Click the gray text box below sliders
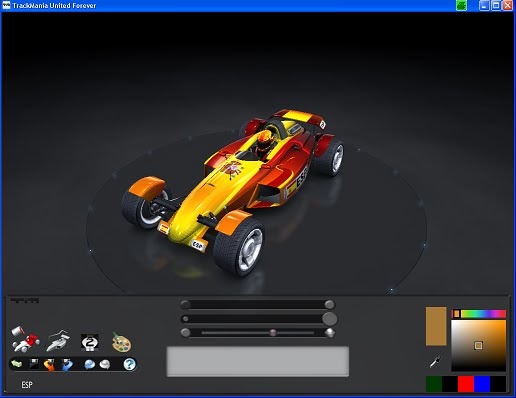Viewport: 516px width, 398px height. (x=258, y=362)
